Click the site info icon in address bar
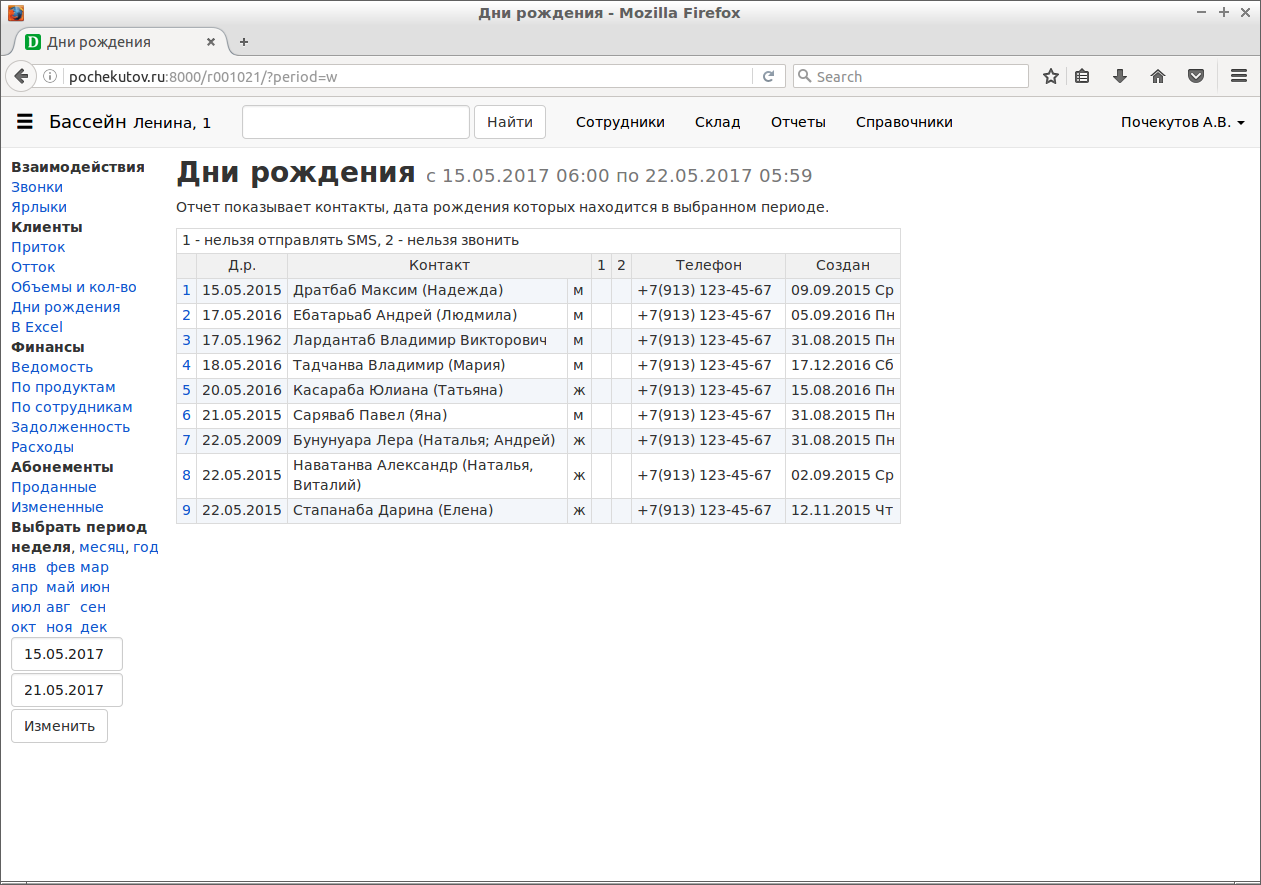 50,76
